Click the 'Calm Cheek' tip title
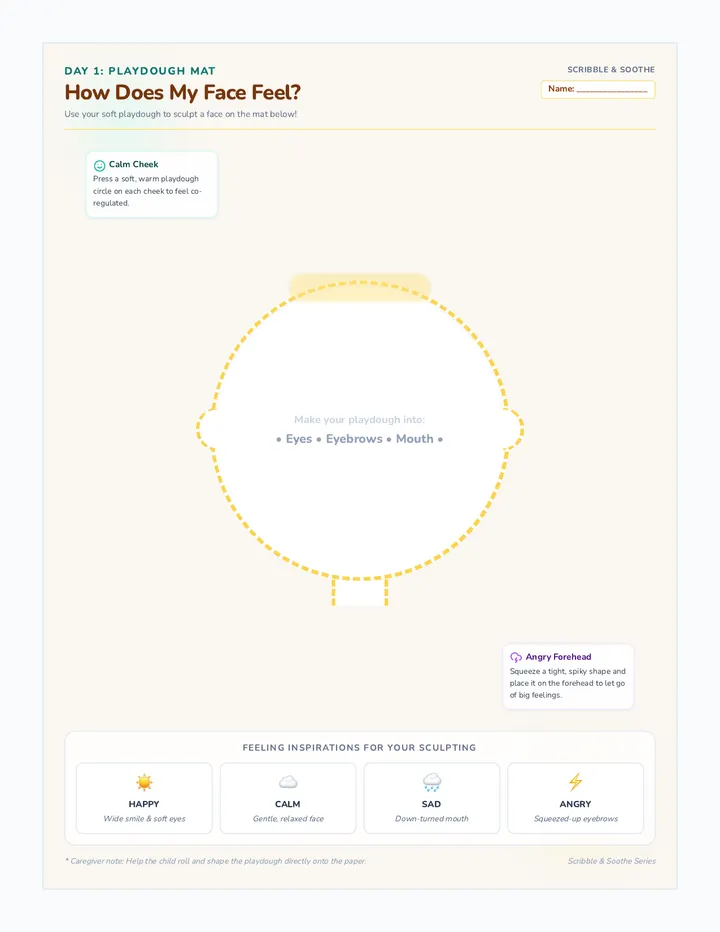The height and width of the screenshot is (932, 720). tap(134, 164)
